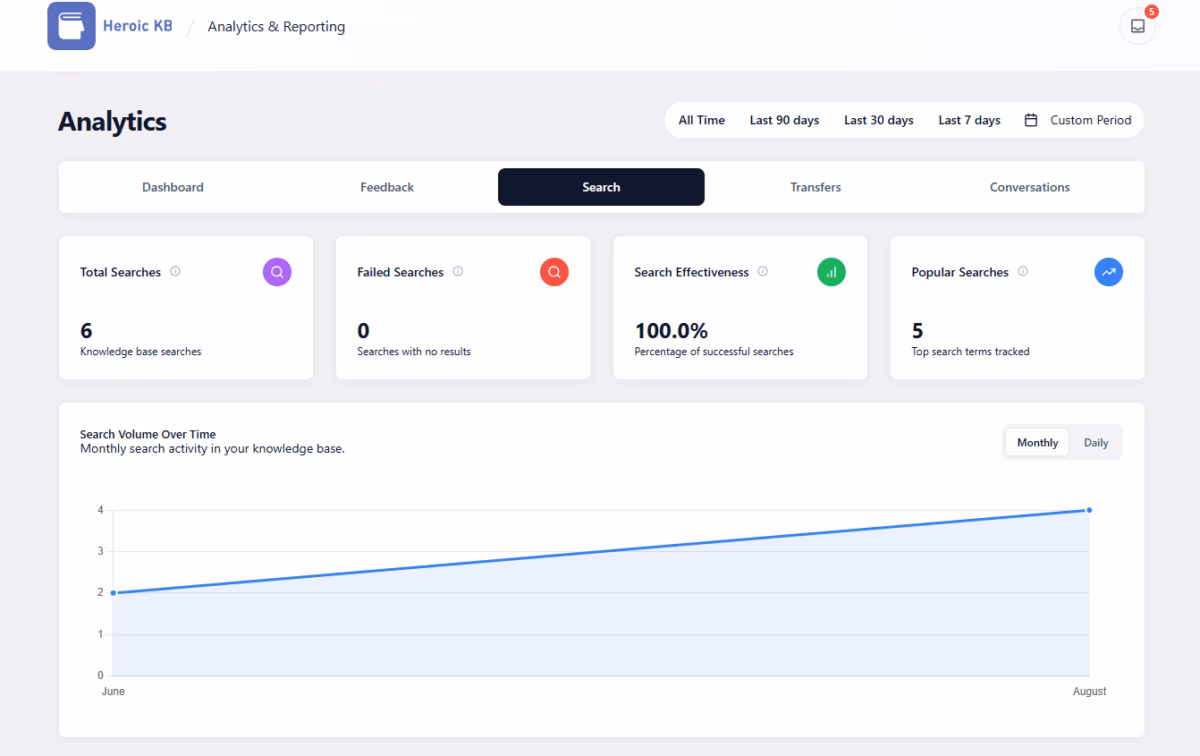Click the green Search Effectiveness chart icon

pyautogui.click(x=831, y=271)
